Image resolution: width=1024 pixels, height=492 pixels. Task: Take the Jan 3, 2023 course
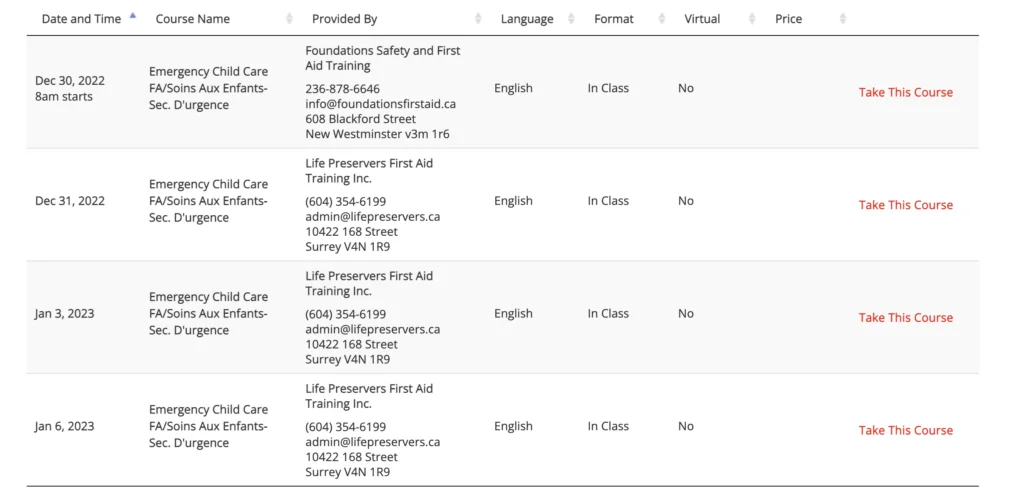906,318
